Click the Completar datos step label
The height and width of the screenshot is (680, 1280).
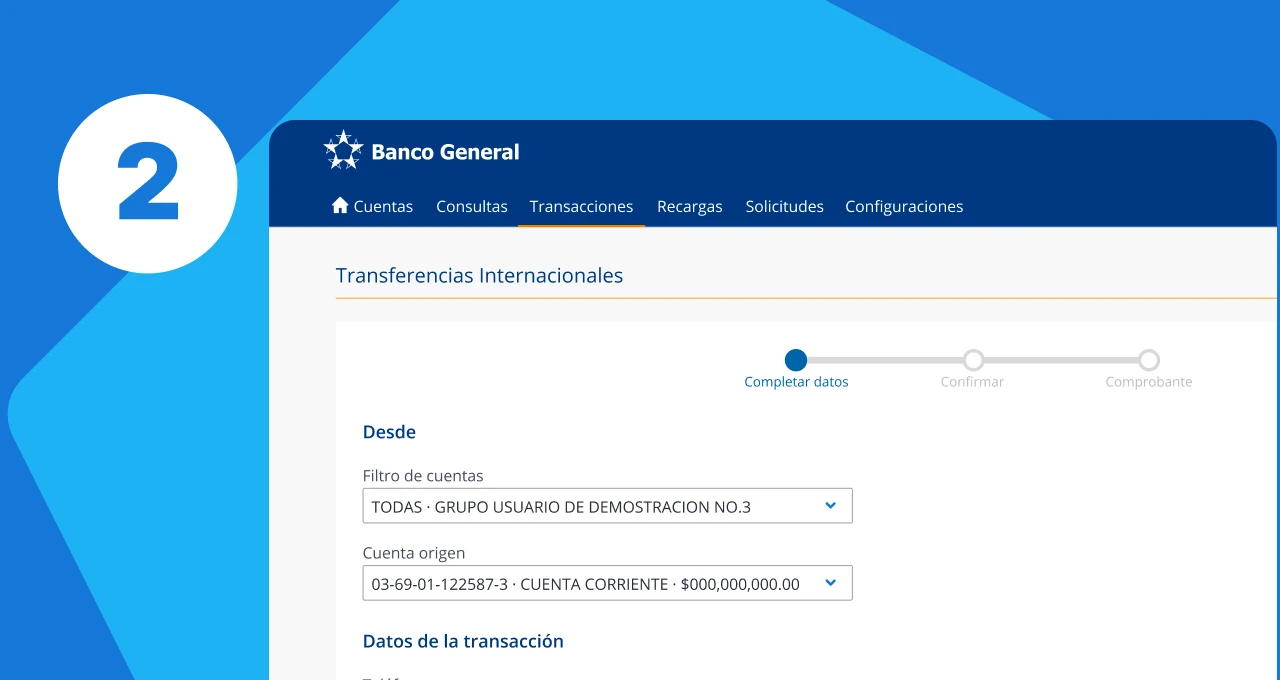pos(796,382)
